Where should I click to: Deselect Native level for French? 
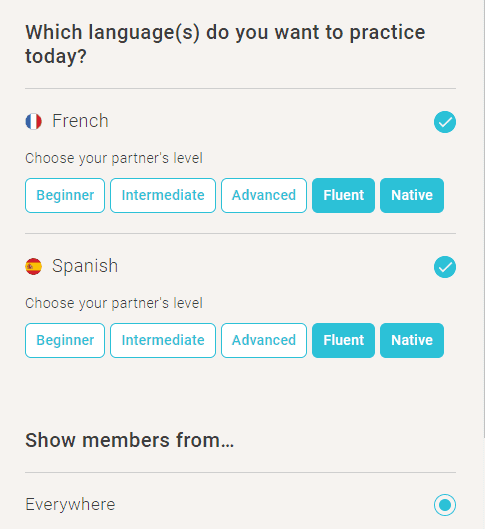[412, 195]
